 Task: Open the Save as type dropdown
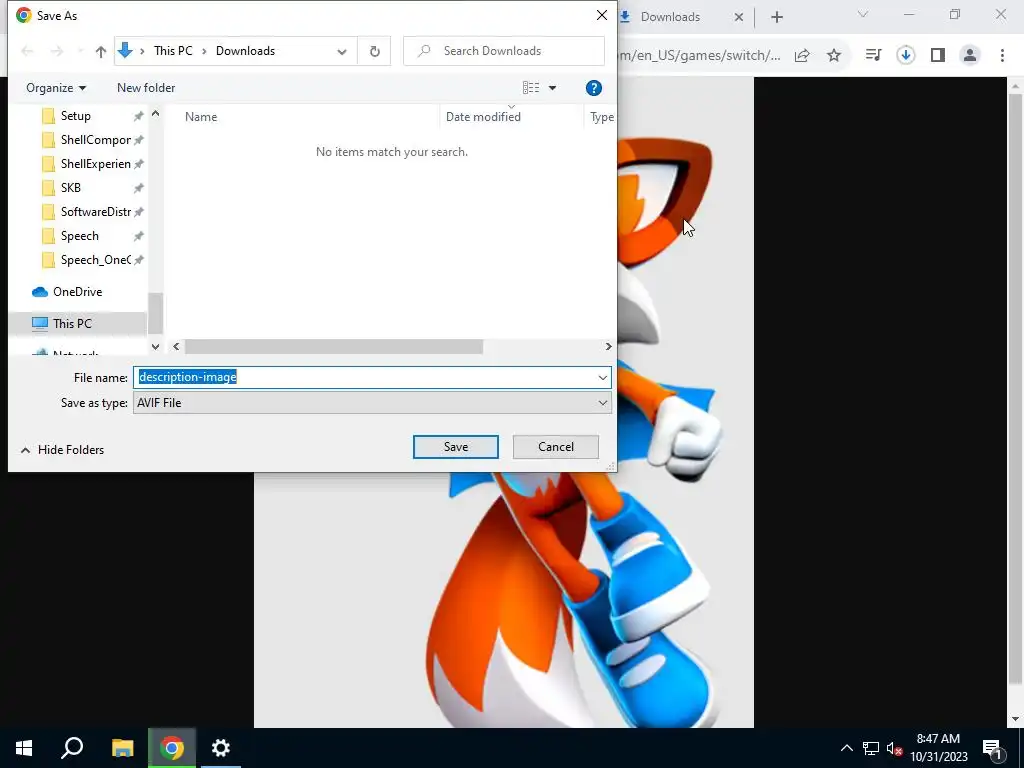372,403
